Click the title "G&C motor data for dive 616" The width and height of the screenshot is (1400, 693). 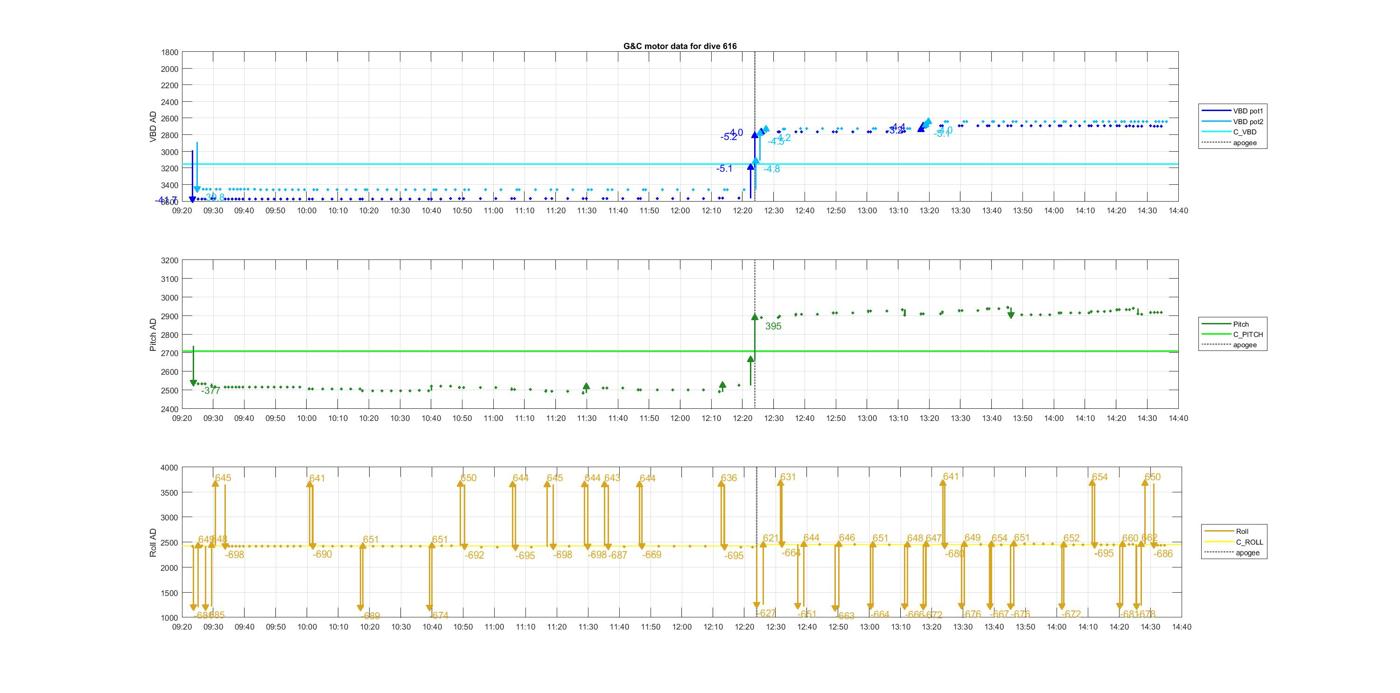(679, 46)
